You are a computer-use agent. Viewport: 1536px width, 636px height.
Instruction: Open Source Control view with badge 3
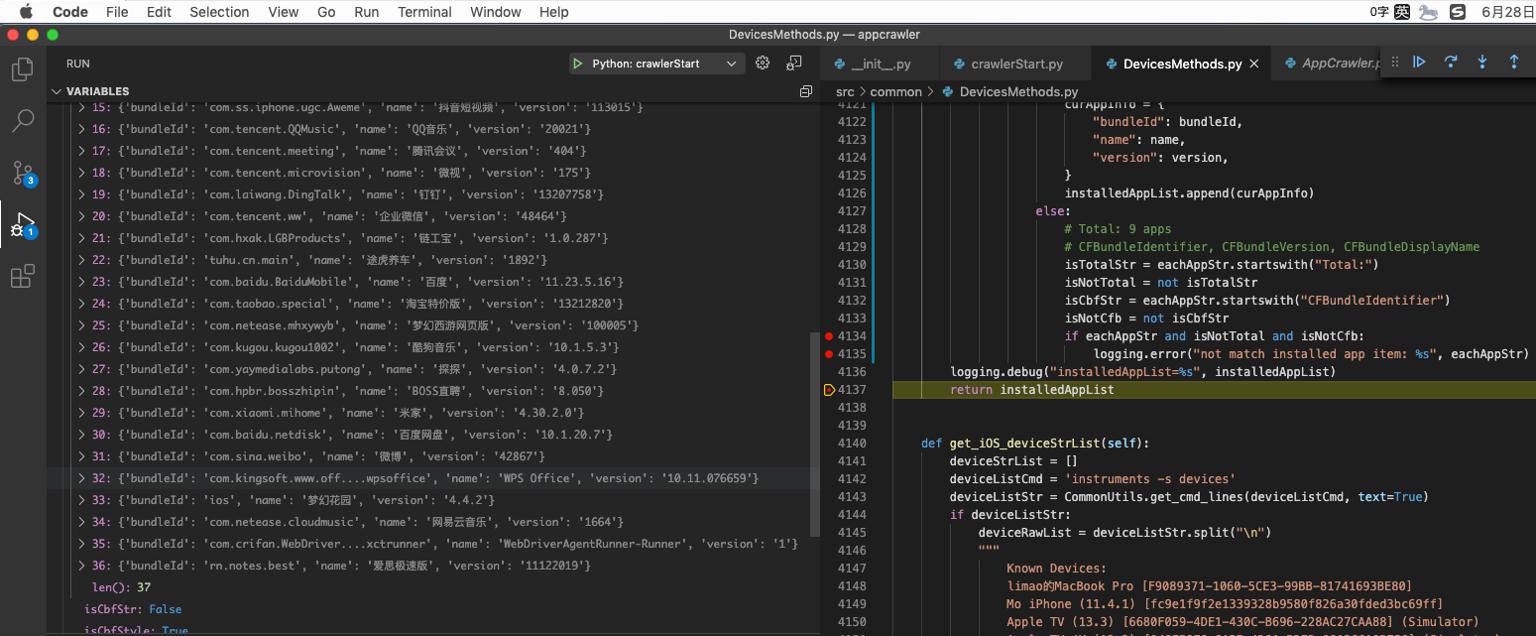pyautogui.click(x=22, y=173)
